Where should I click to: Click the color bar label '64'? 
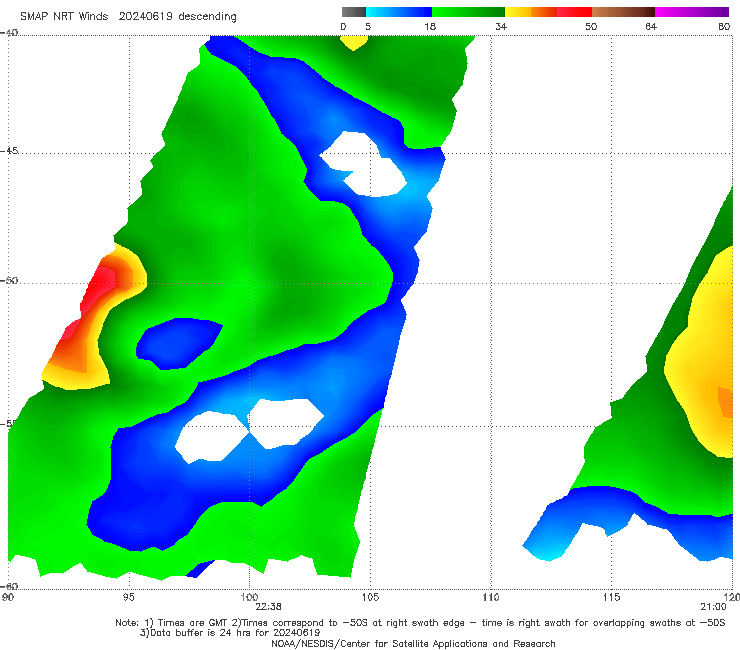[651, 26]
